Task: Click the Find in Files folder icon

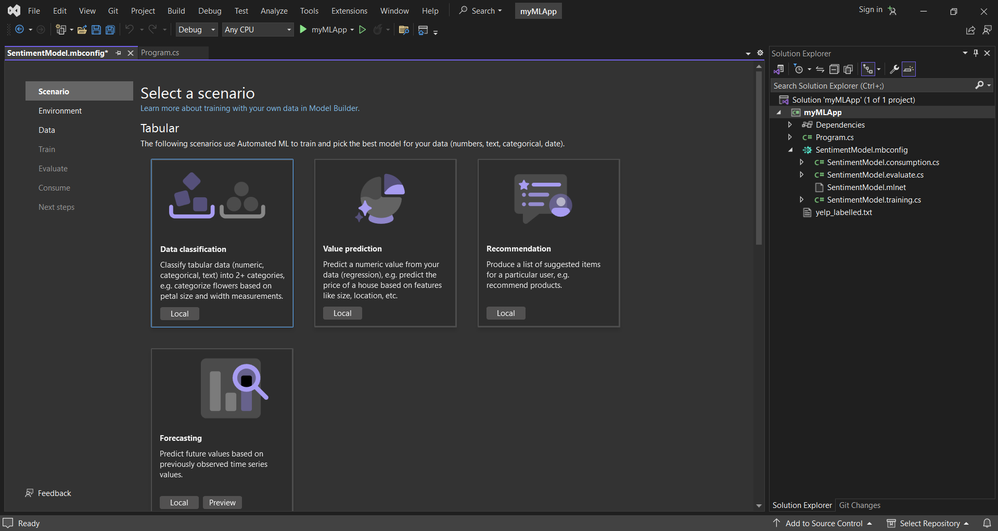Action: (x=404, y=29)
